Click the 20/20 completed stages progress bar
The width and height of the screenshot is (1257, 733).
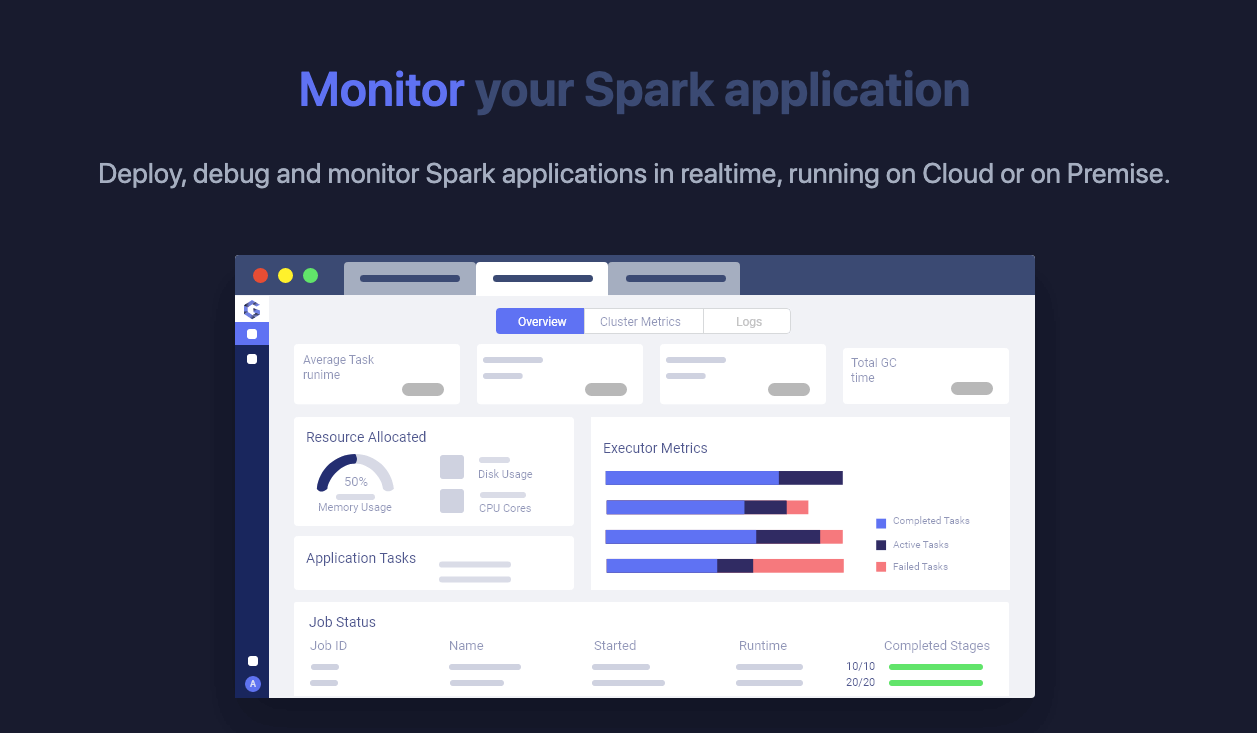tap(936, 683)
